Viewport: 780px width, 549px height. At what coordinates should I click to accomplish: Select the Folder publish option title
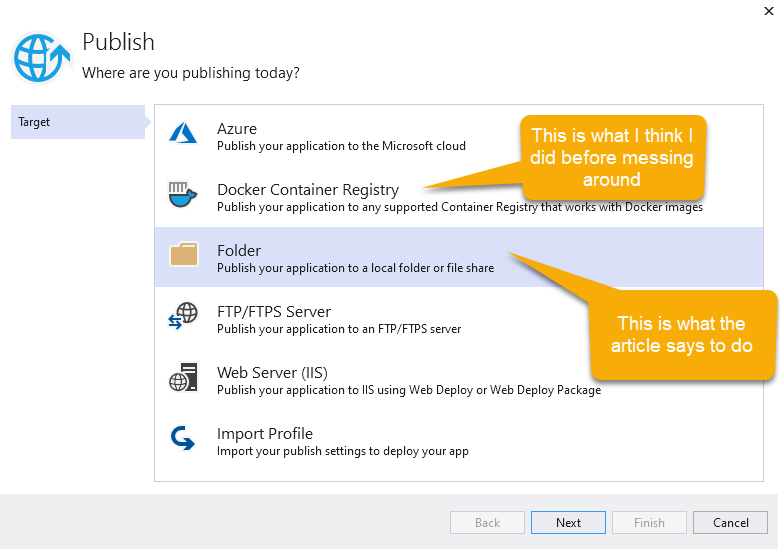(x=239, y=250)
